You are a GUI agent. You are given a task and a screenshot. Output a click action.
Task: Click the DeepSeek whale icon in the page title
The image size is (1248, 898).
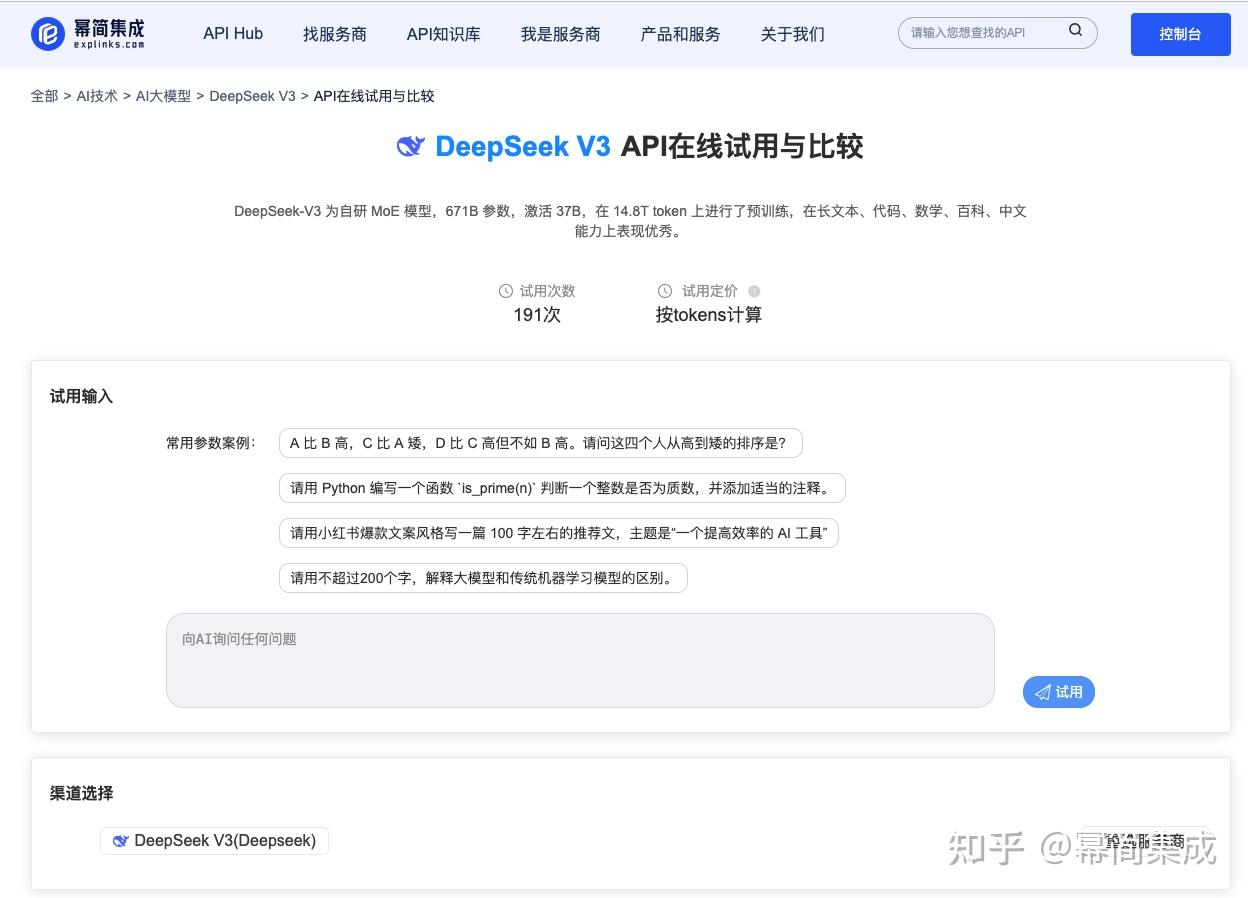(x=410, y=146)
